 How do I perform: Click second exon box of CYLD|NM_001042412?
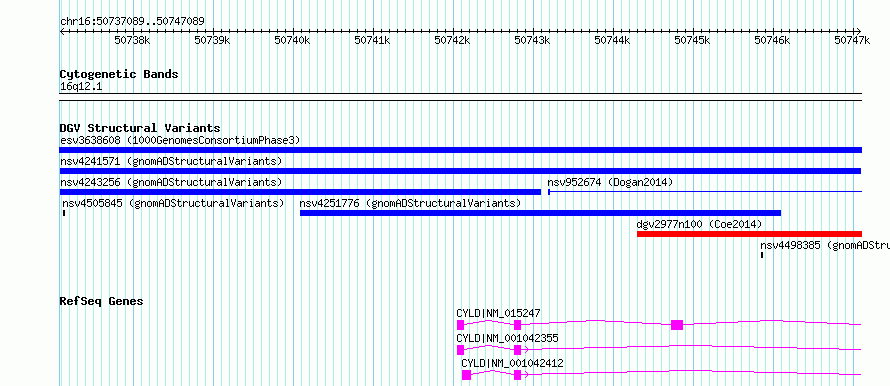(517, 375)
